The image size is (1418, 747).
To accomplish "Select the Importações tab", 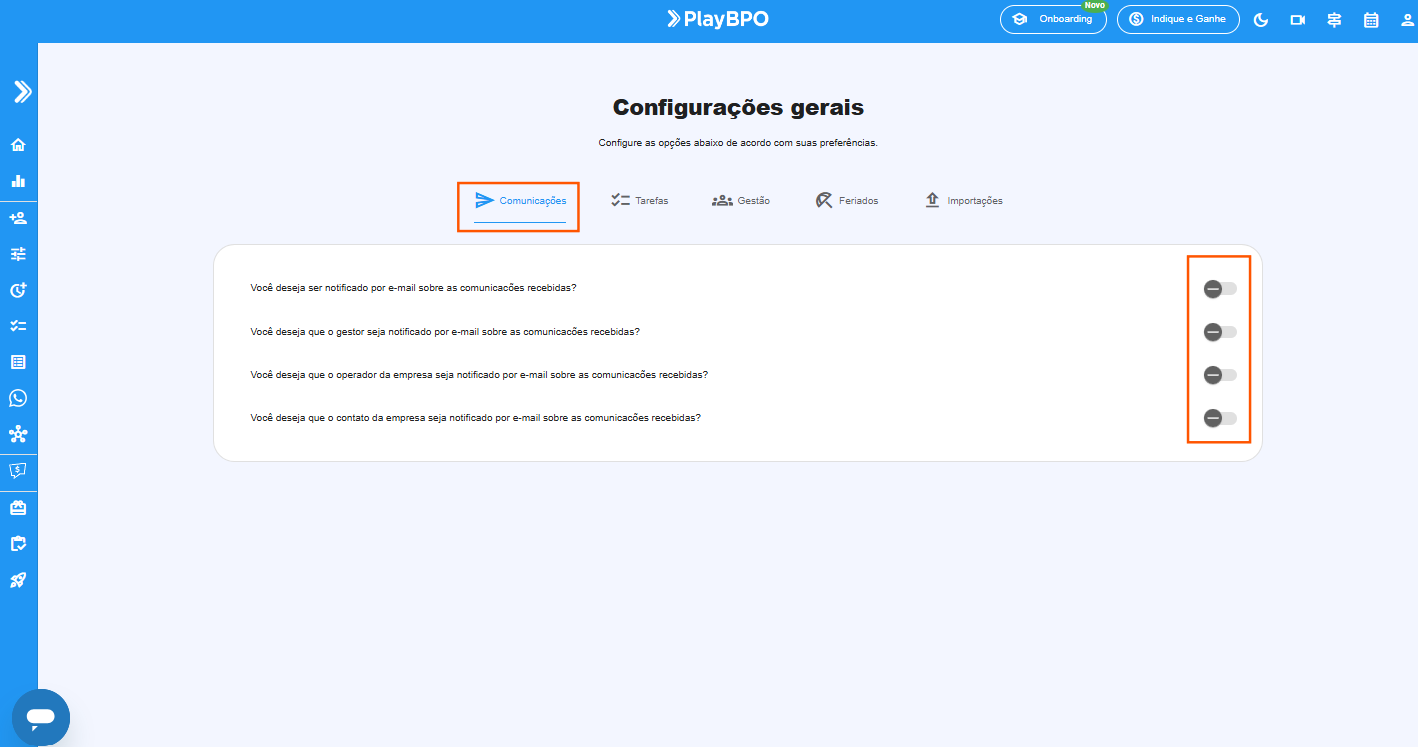I will 962,201.
